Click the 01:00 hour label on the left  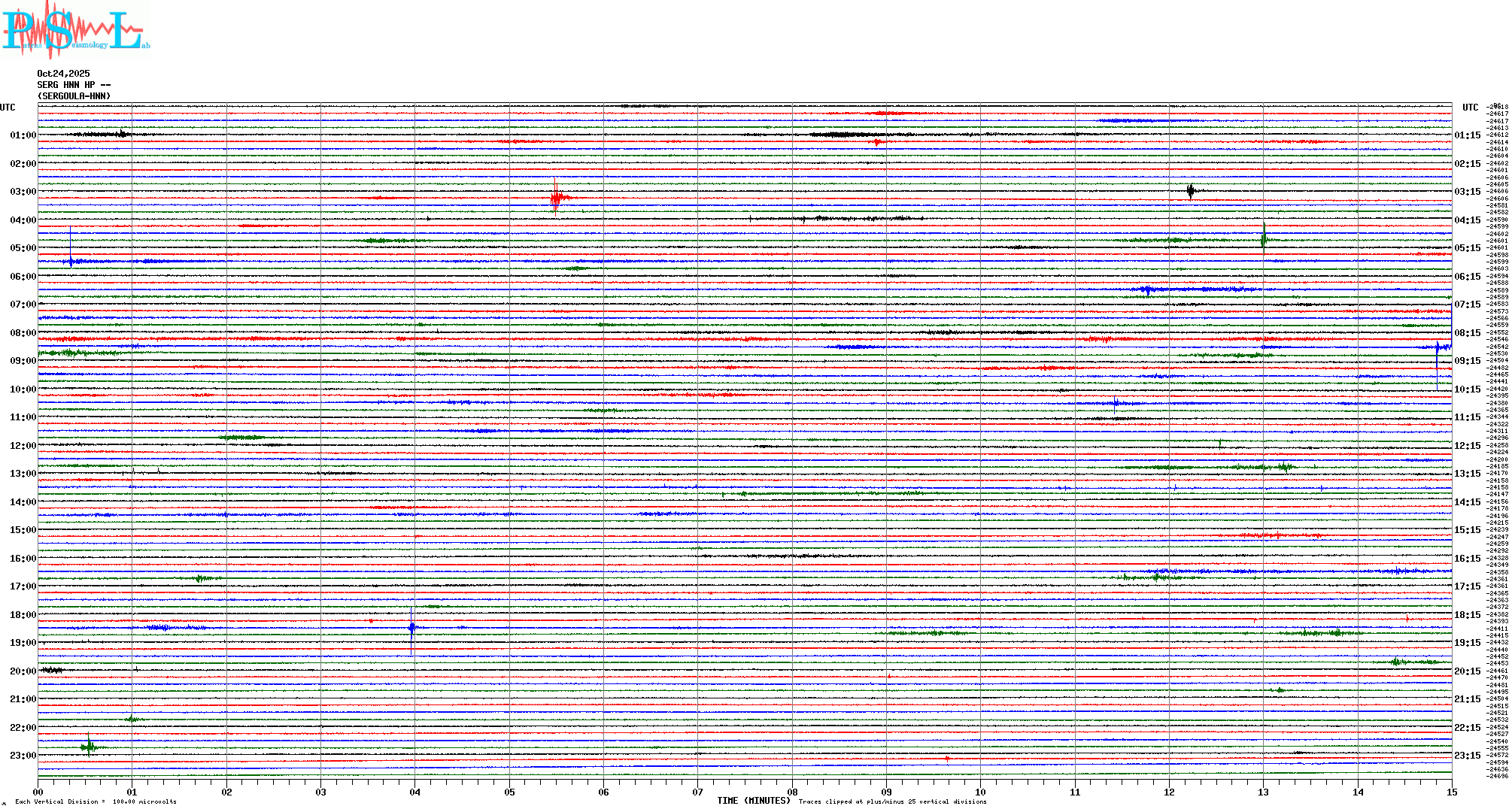[x=23, y=135]
